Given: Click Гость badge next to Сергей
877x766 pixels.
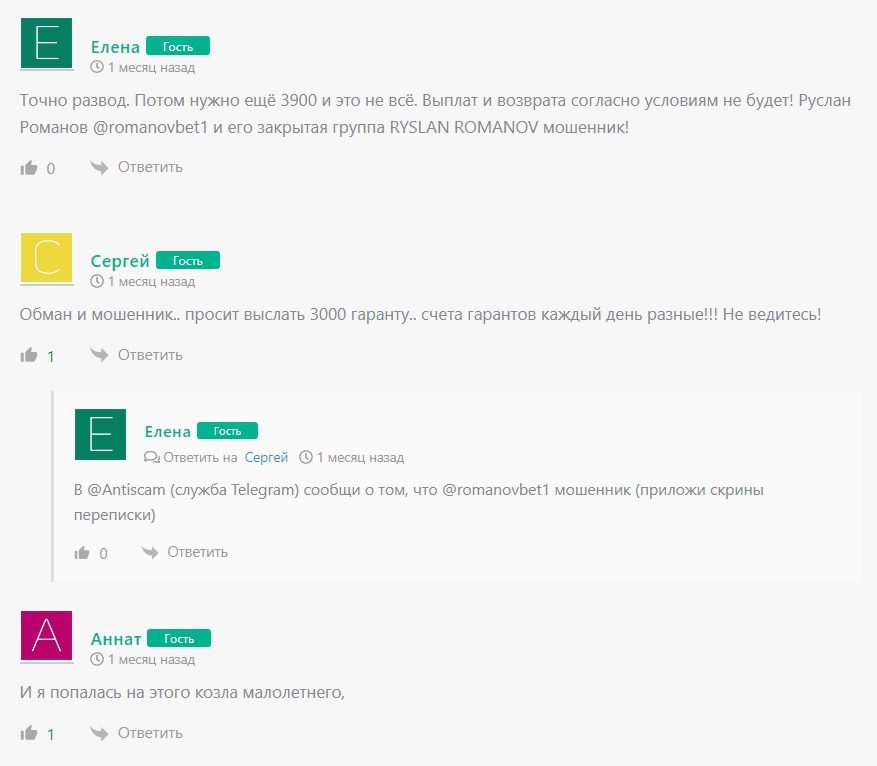Looking at the screenshot, I should (188, 261).
